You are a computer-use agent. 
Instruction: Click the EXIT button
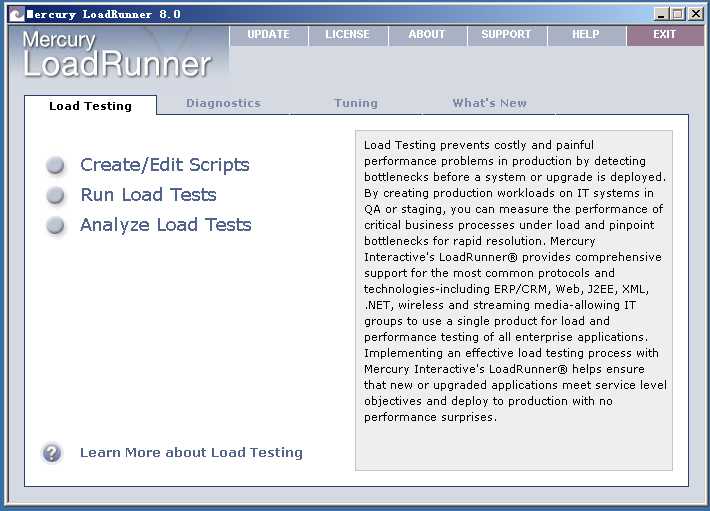pos(665,35)
